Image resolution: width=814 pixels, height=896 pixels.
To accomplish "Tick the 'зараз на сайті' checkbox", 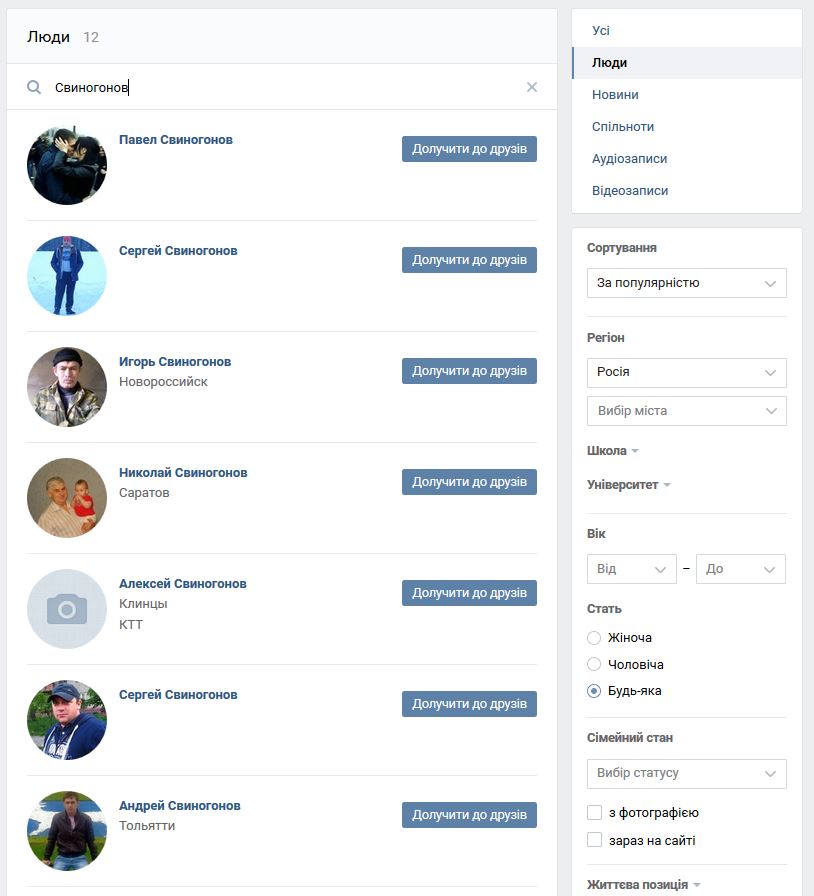I will pyautogui.click(x=594, y=840).
